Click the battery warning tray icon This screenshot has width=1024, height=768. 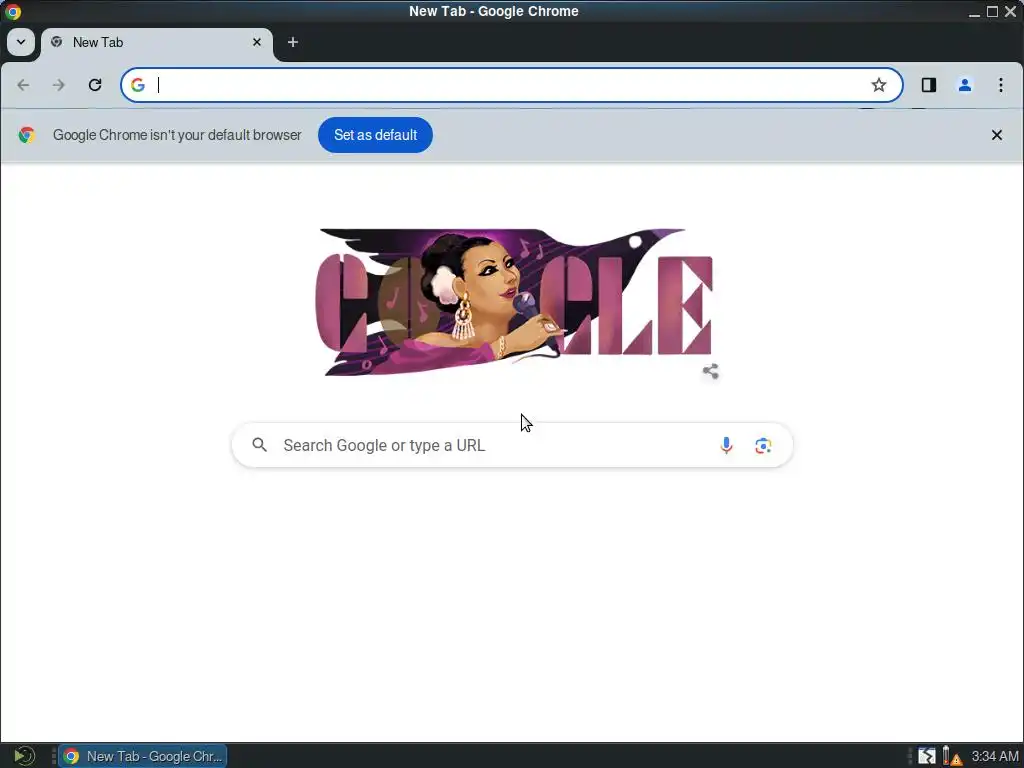[952, 756]
